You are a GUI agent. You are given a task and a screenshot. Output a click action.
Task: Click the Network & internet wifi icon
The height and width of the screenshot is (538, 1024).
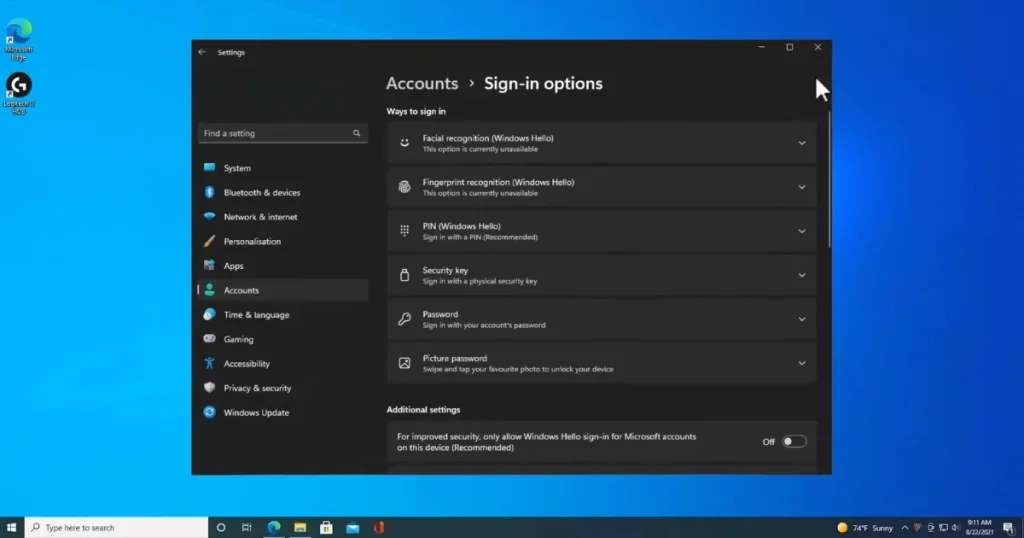click(x=210, y=216)
